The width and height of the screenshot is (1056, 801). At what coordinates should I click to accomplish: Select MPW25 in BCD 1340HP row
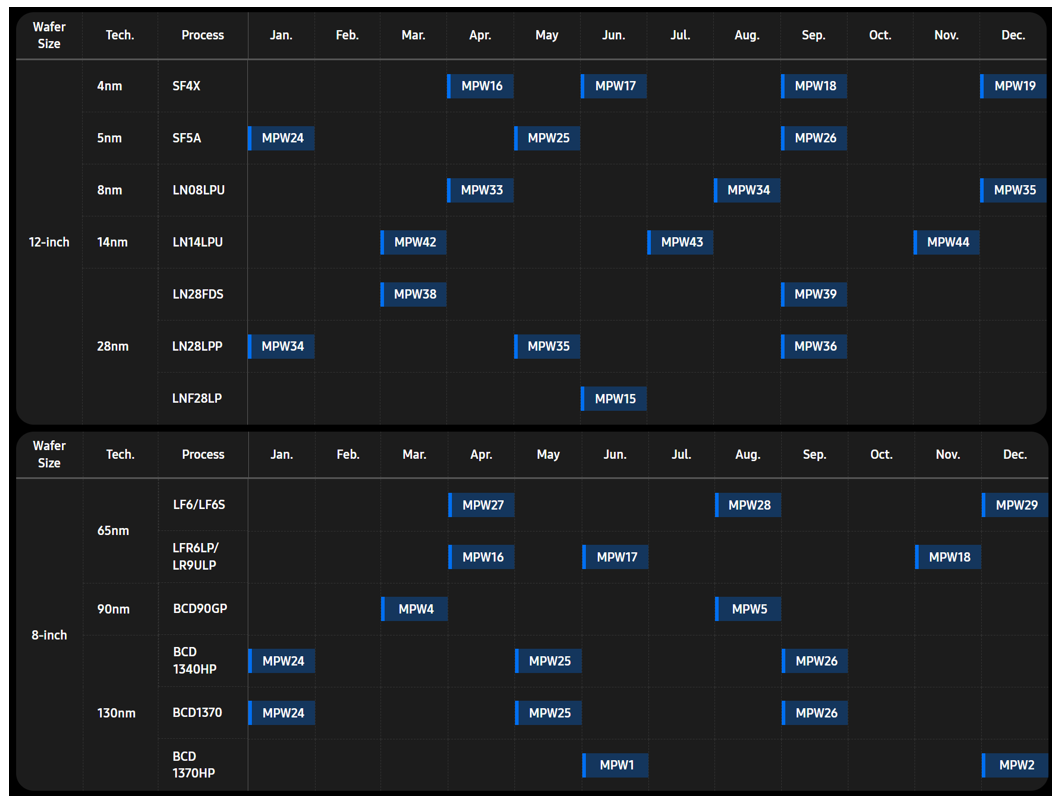click(x=548, y=661)
